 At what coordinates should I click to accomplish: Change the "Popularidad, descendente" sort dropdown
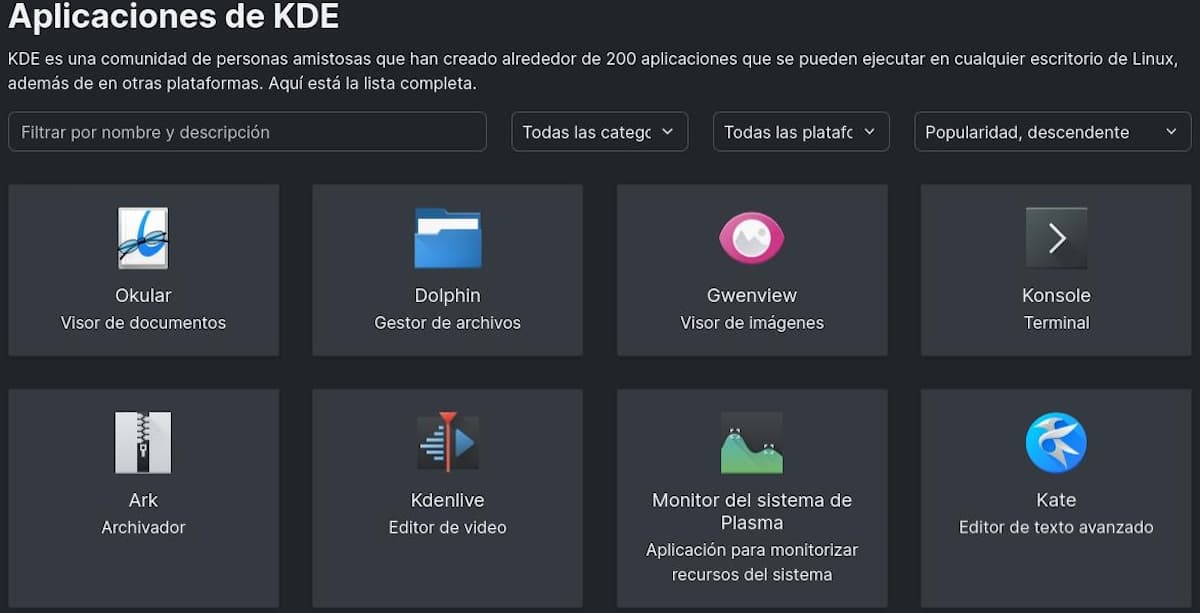pyautogui.click(x=1053, y=132)
